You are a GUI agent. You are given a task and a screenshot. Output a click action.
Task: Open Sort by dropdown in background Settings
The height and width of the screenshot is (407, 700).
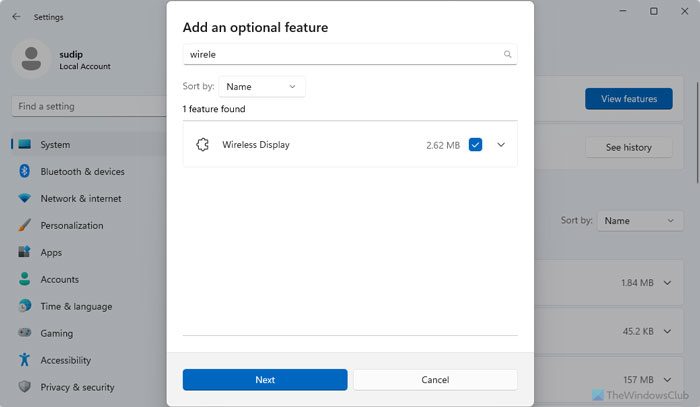640,220
